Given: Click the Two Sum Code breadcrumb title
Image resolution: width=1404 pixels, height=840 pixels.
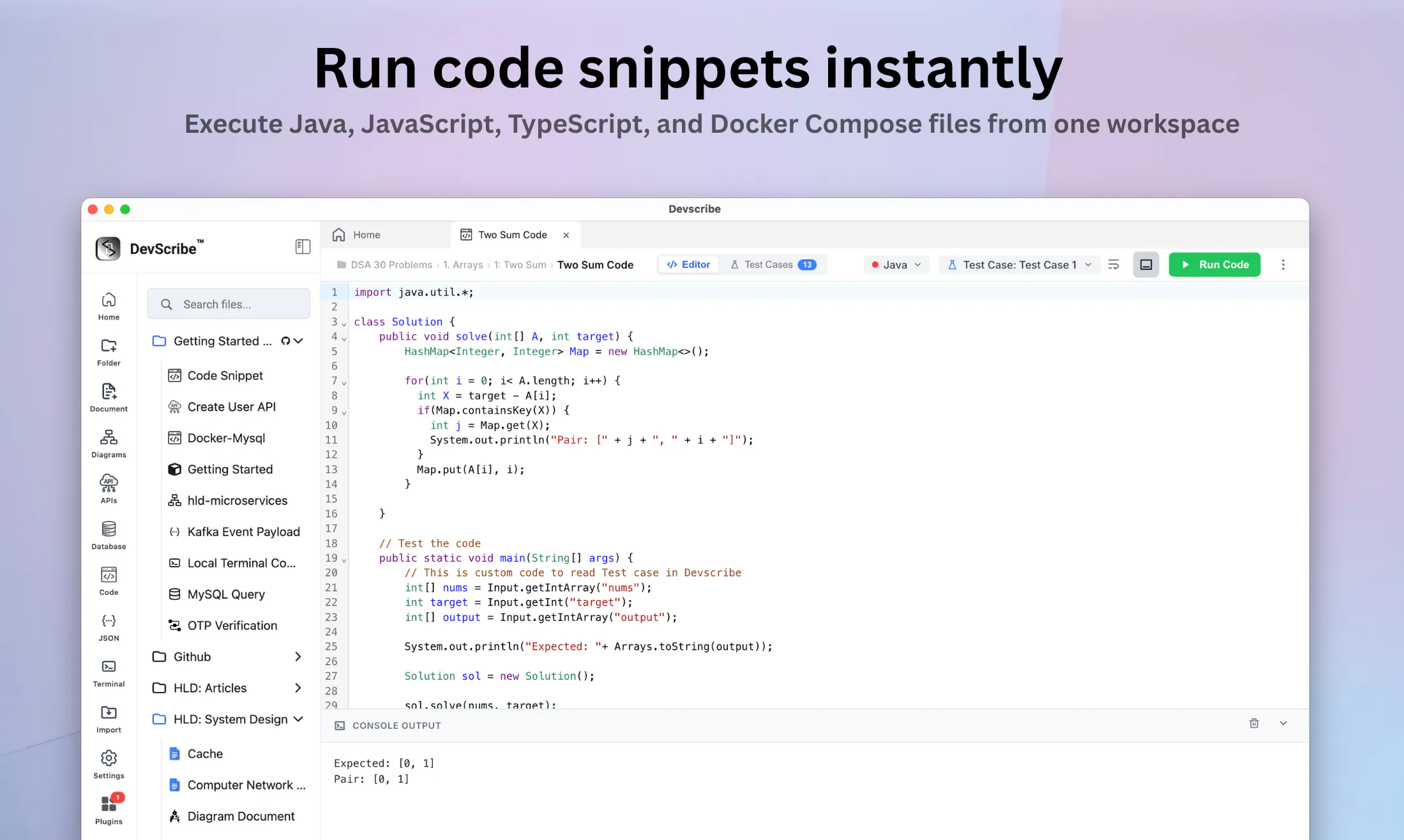Looking at the screenshot, I should [595, 265].
